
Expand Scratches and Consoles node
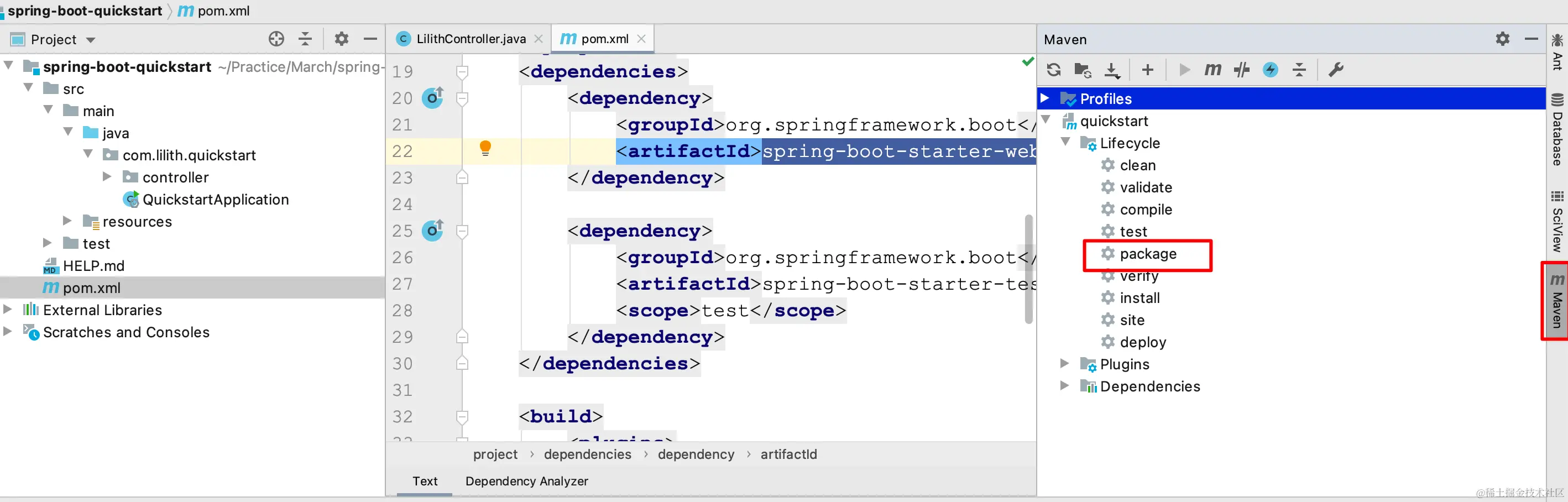coord(8,331)
